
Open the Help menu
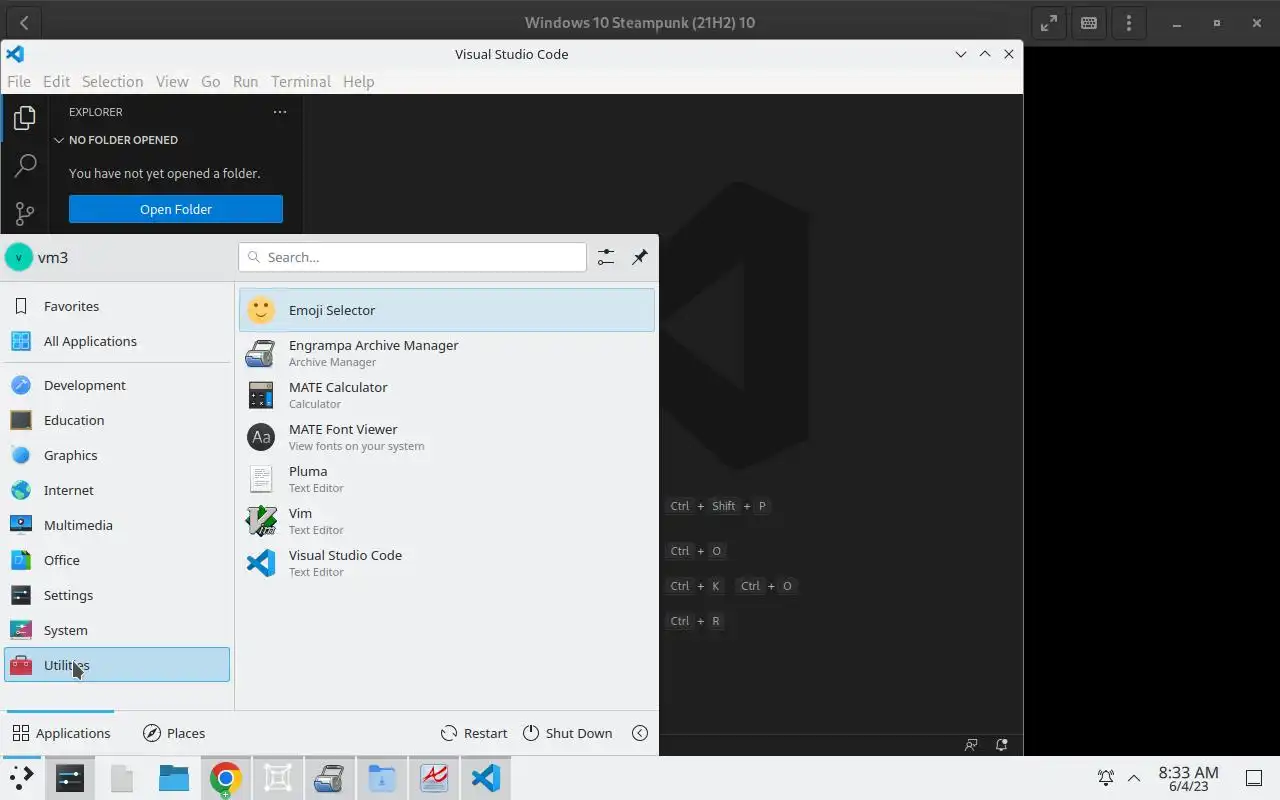pos(358,81)
